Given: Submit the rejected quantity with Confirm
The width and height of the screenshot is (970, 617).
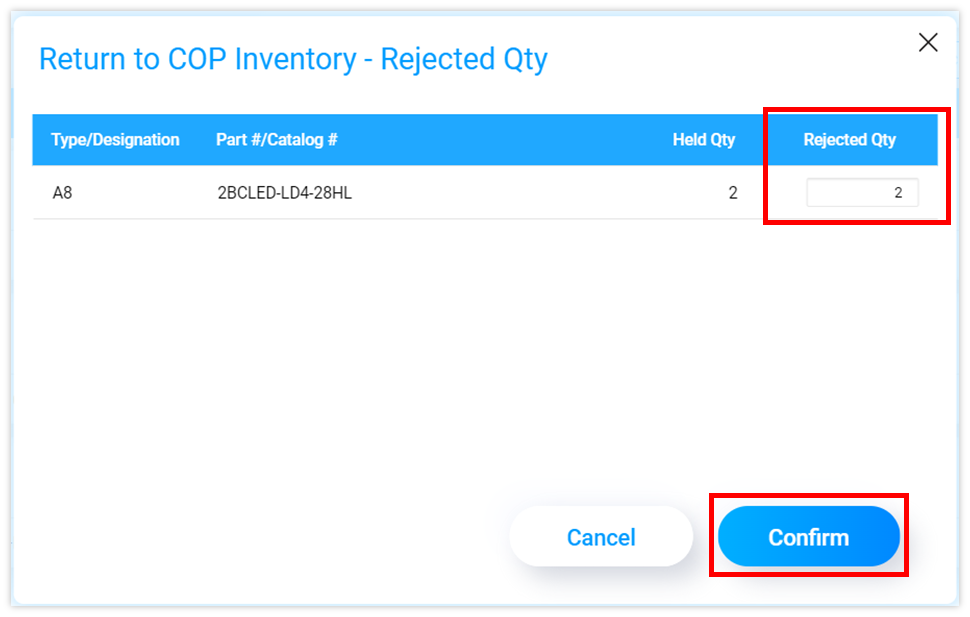Looking at the screenshot, I should [x=808, y=537].
